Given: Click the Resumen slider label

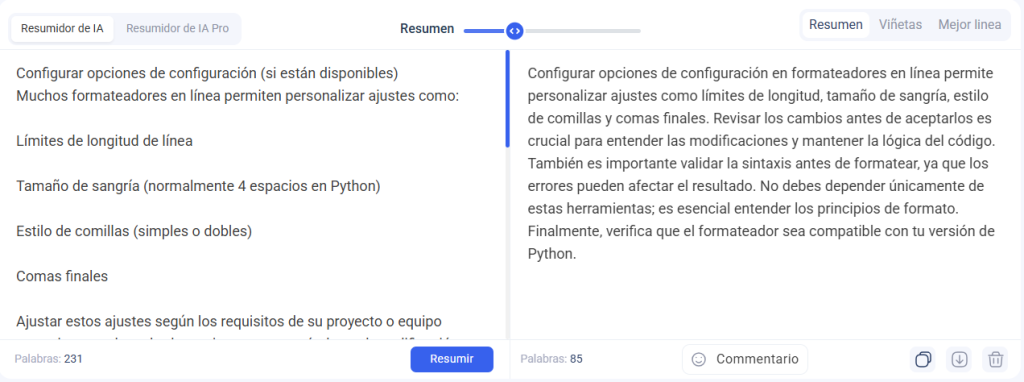Looking at the screenshot, I should (x=426, y=29).
